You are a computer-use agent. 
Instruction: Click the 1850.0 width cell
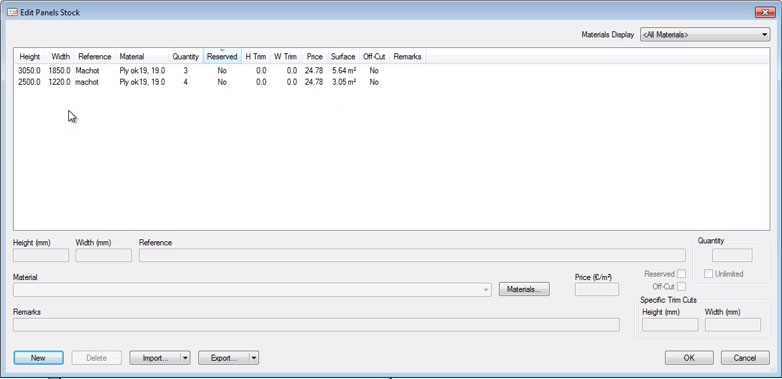(59, 71)
